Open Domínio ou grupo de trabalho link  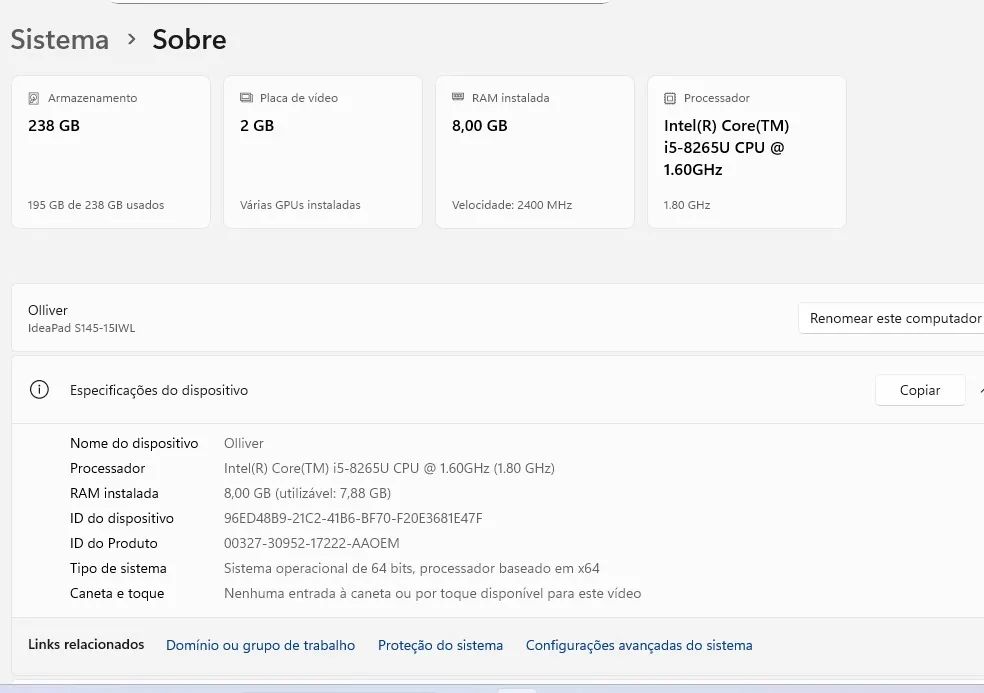tap(260, 645)
